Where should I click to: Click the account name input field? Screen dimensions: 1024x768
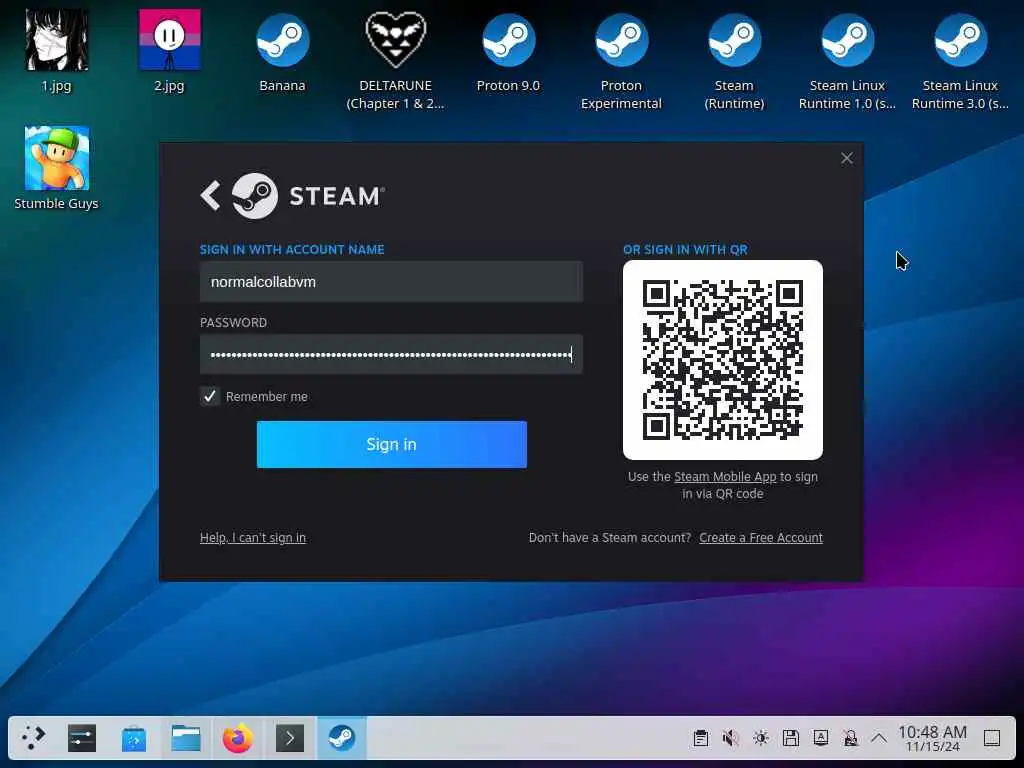(x=391, y=281)
